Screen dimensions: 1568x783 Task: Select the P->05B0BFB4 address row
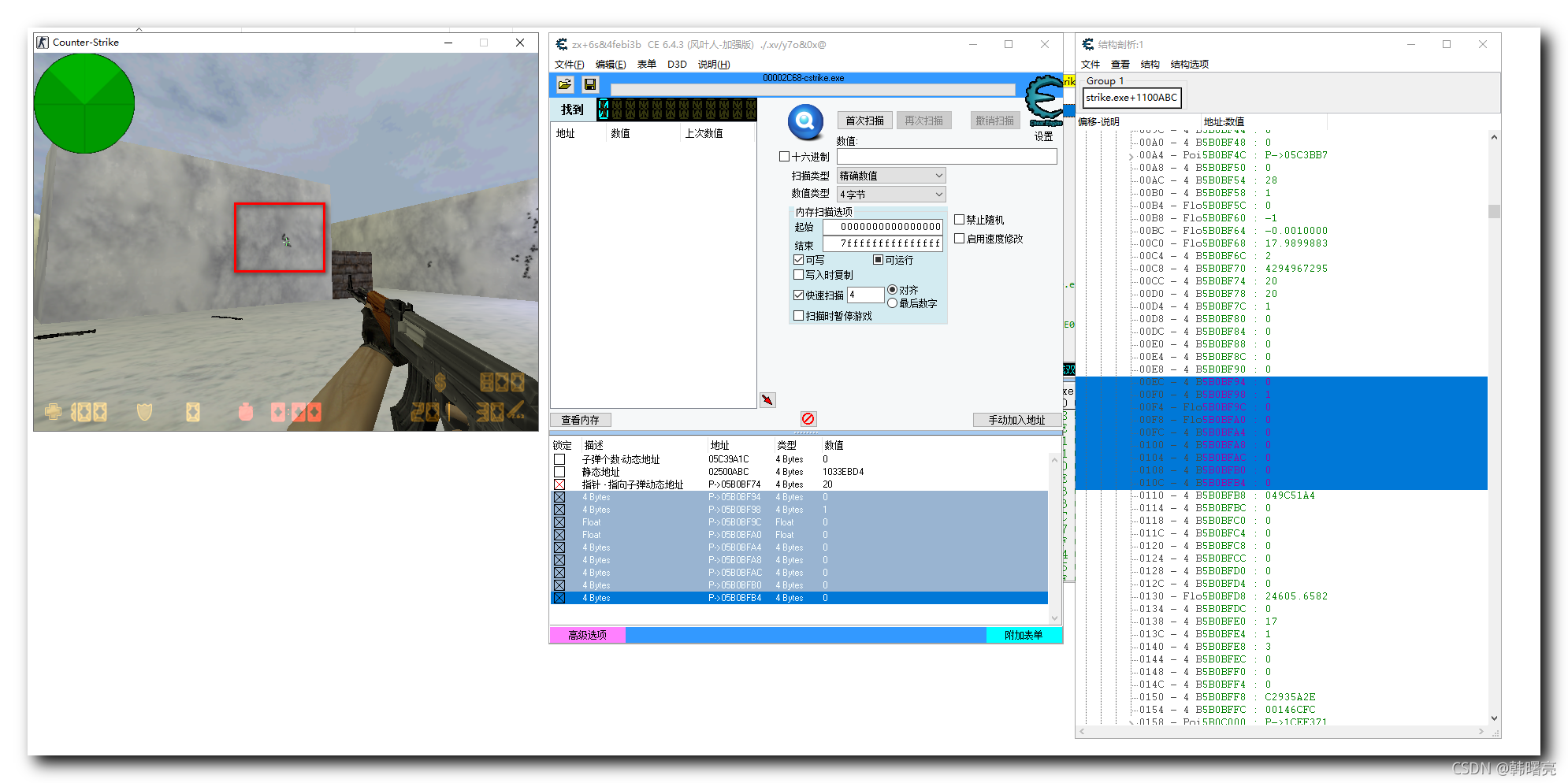(x=799, y=598)
